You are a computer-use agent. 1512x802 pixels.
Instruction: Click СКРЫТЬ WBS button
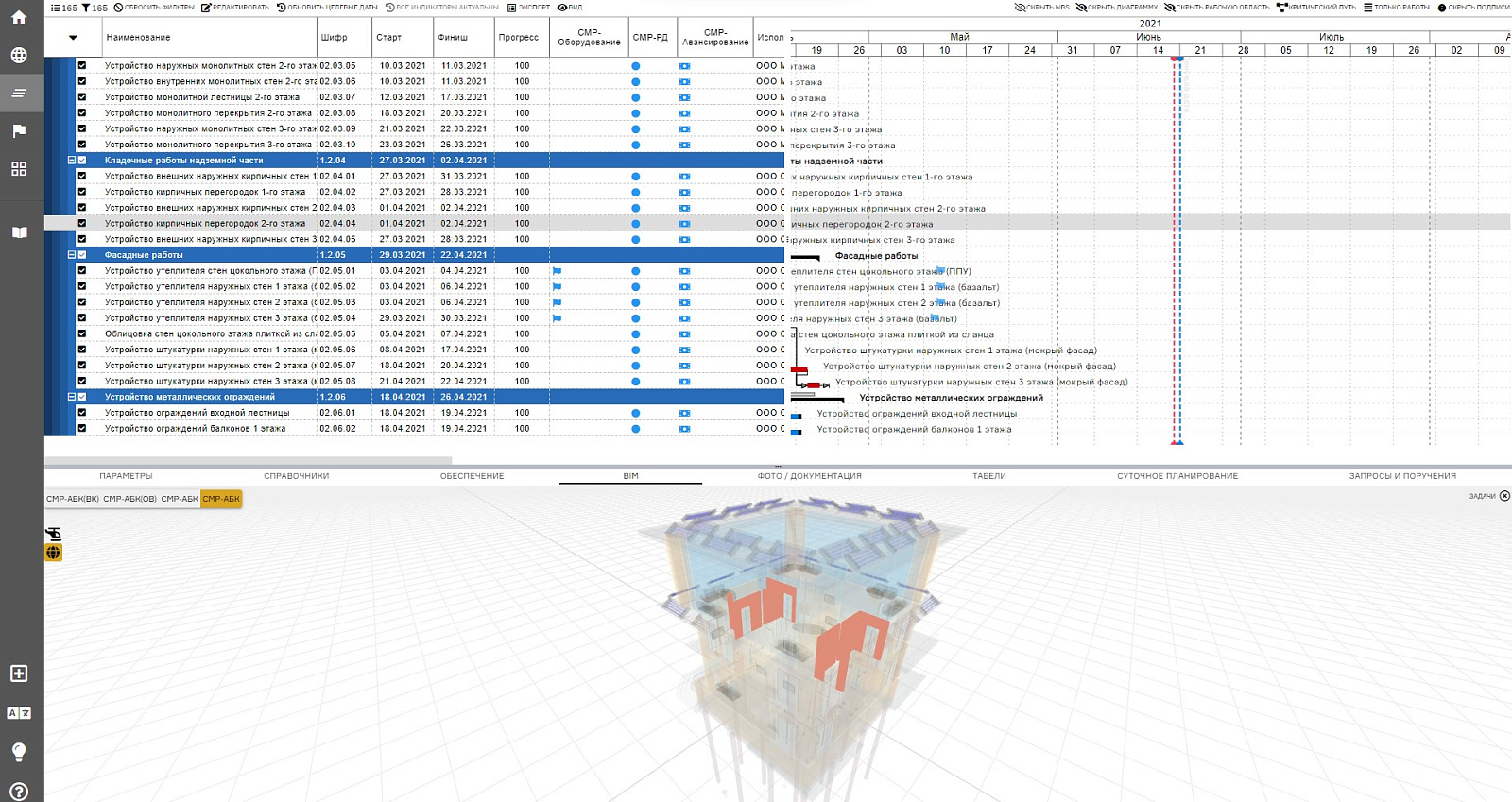[1042, 8]
